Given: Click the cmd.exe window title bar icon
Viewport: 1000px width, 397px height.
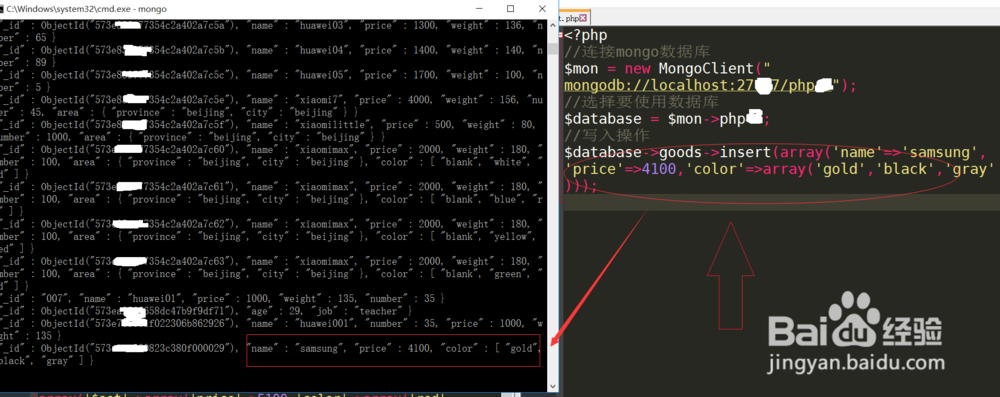Looking at the screenshot, I should point(3,10).
